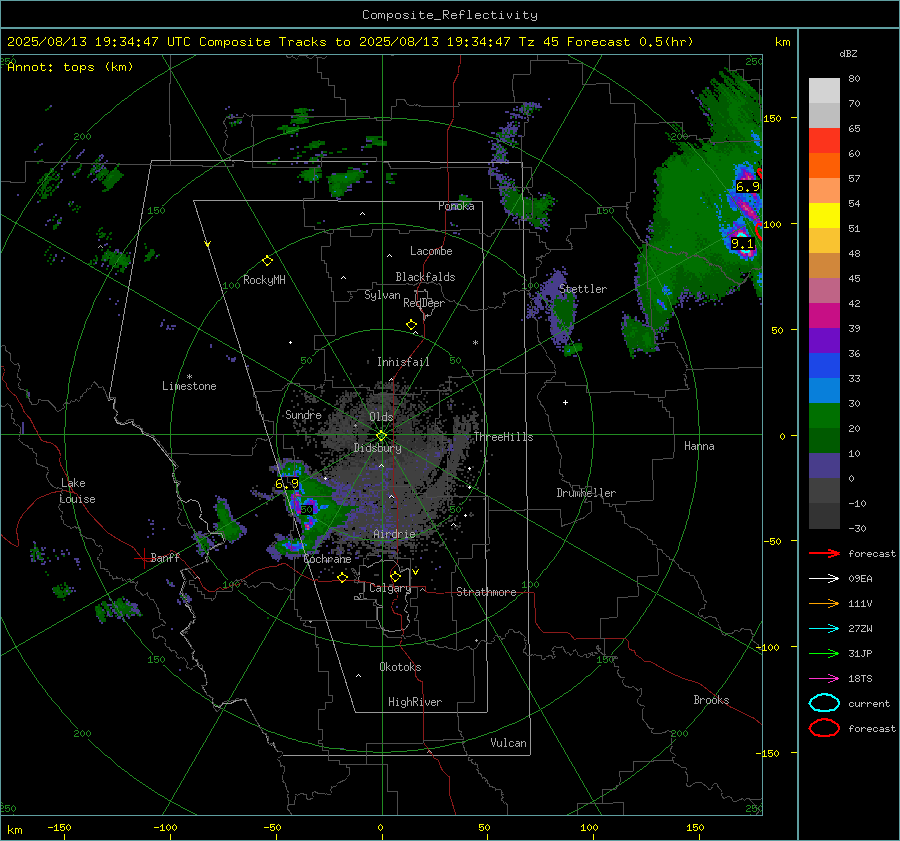Click the Calgary city label
Image resolution: width=900 pixels, height=841 pixels.
(390, 588)
